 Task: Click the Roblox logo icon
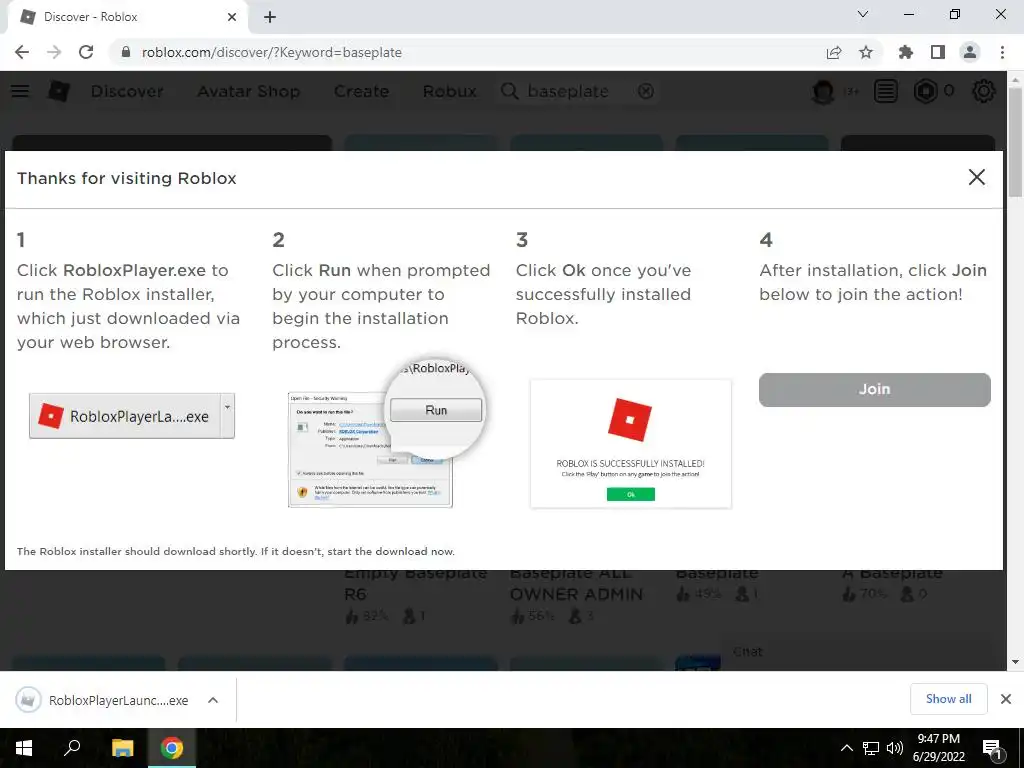pos(58,91)
